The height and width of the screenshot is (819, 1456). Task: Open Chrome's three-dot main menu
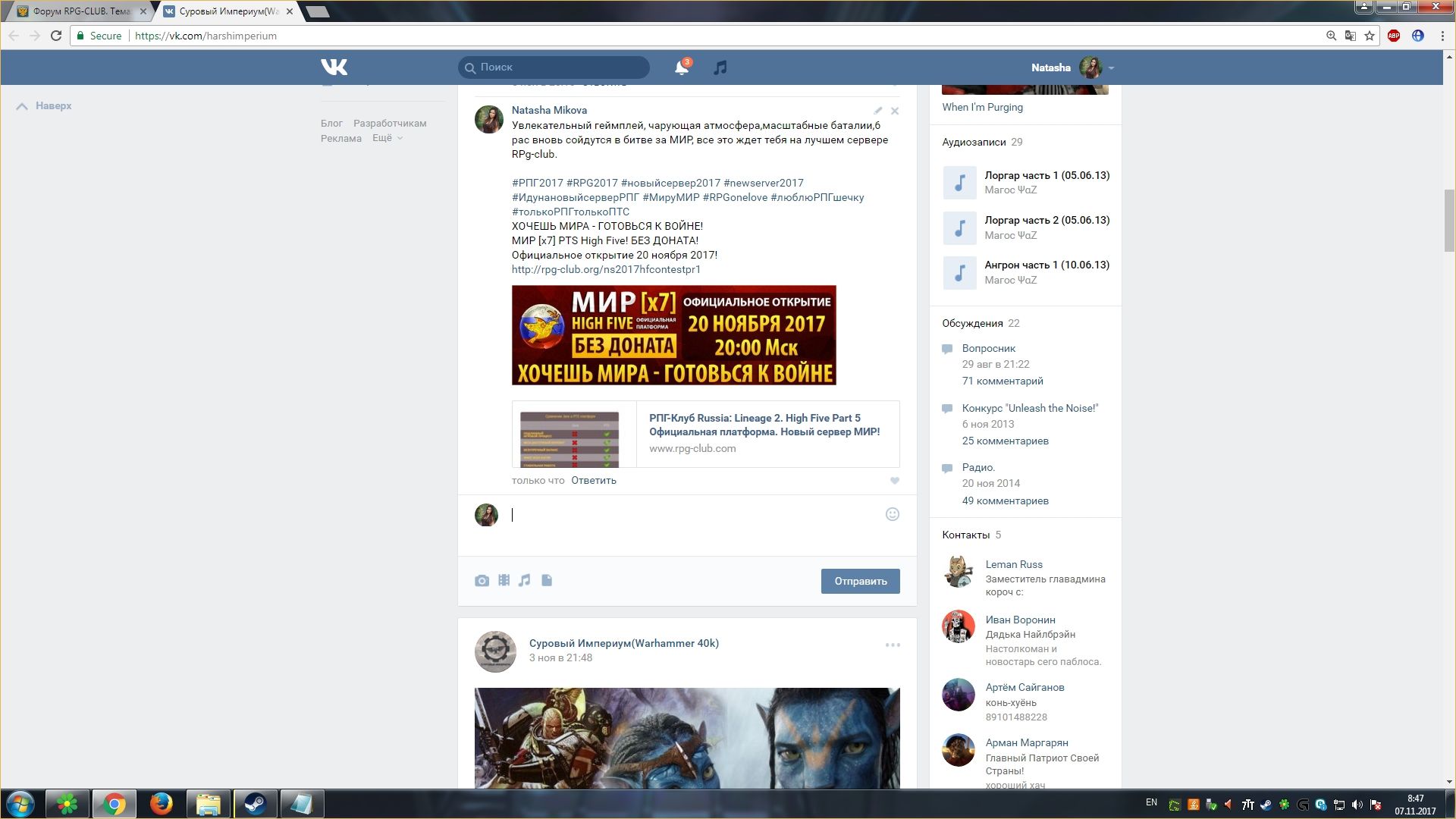[x=1442, y=36]
